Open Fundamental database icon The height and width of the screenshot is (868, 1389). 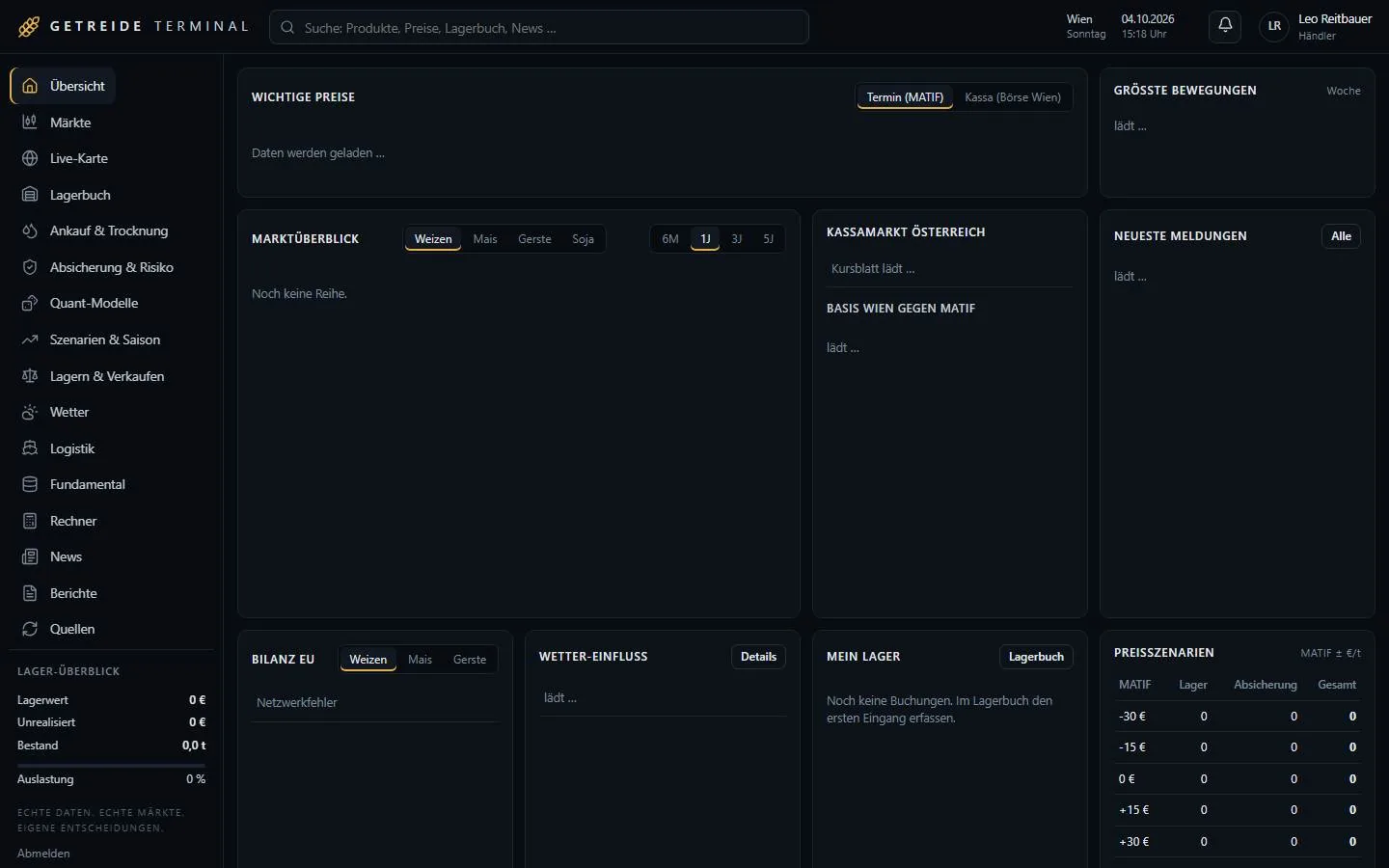tap(30, 484)
